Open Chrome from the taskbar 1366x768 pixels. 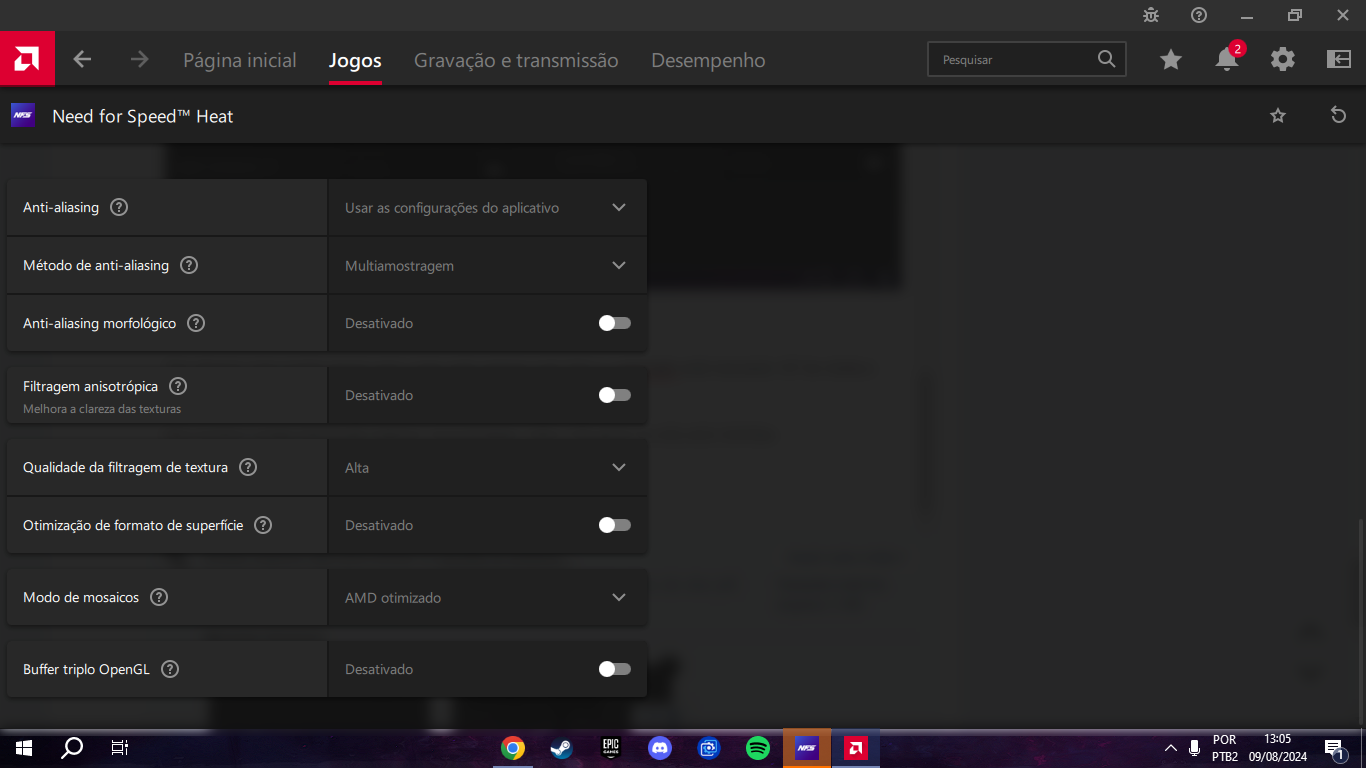click(x=513, y=748)
